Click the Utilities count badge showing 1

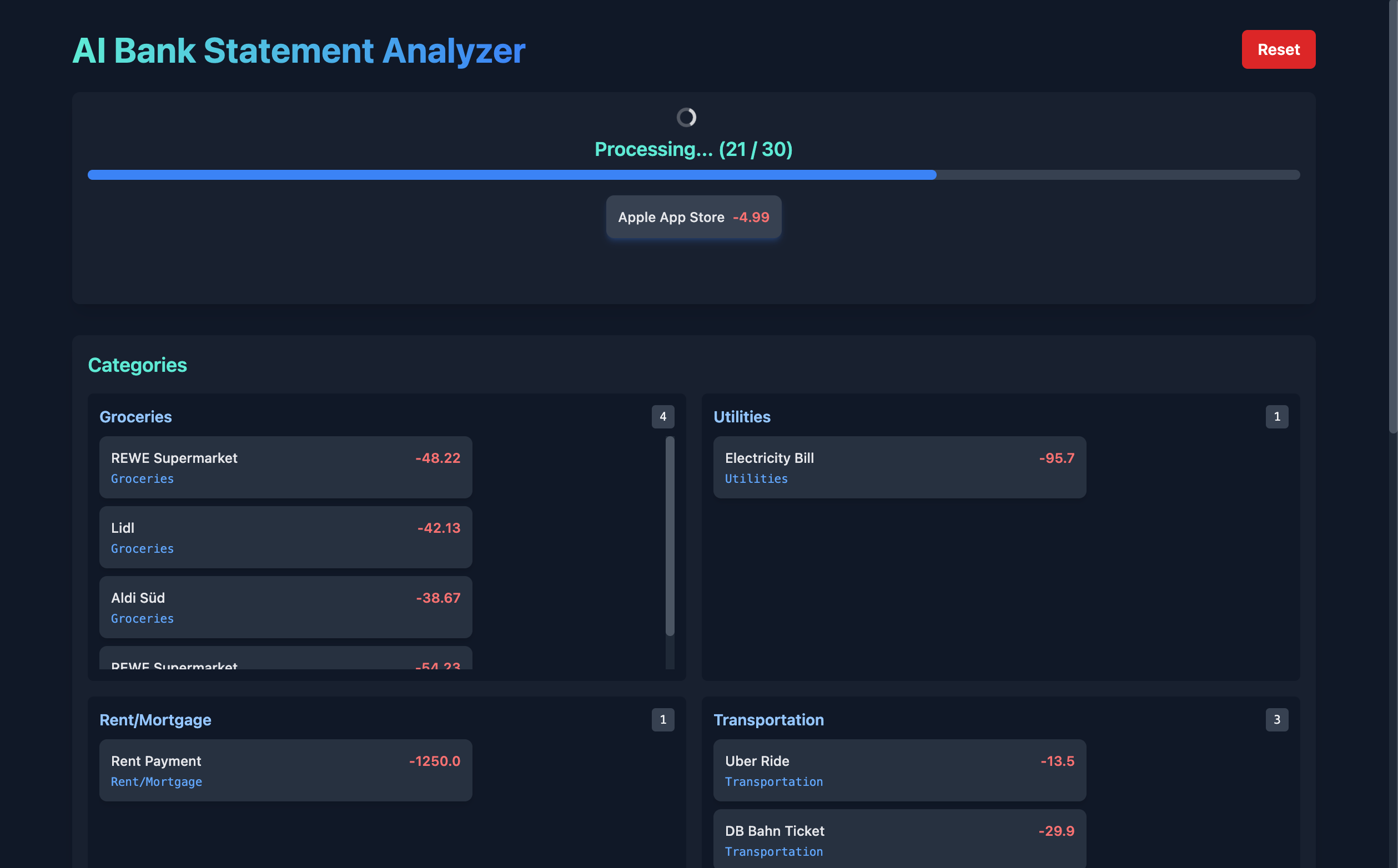click(x=1276, y=417)
